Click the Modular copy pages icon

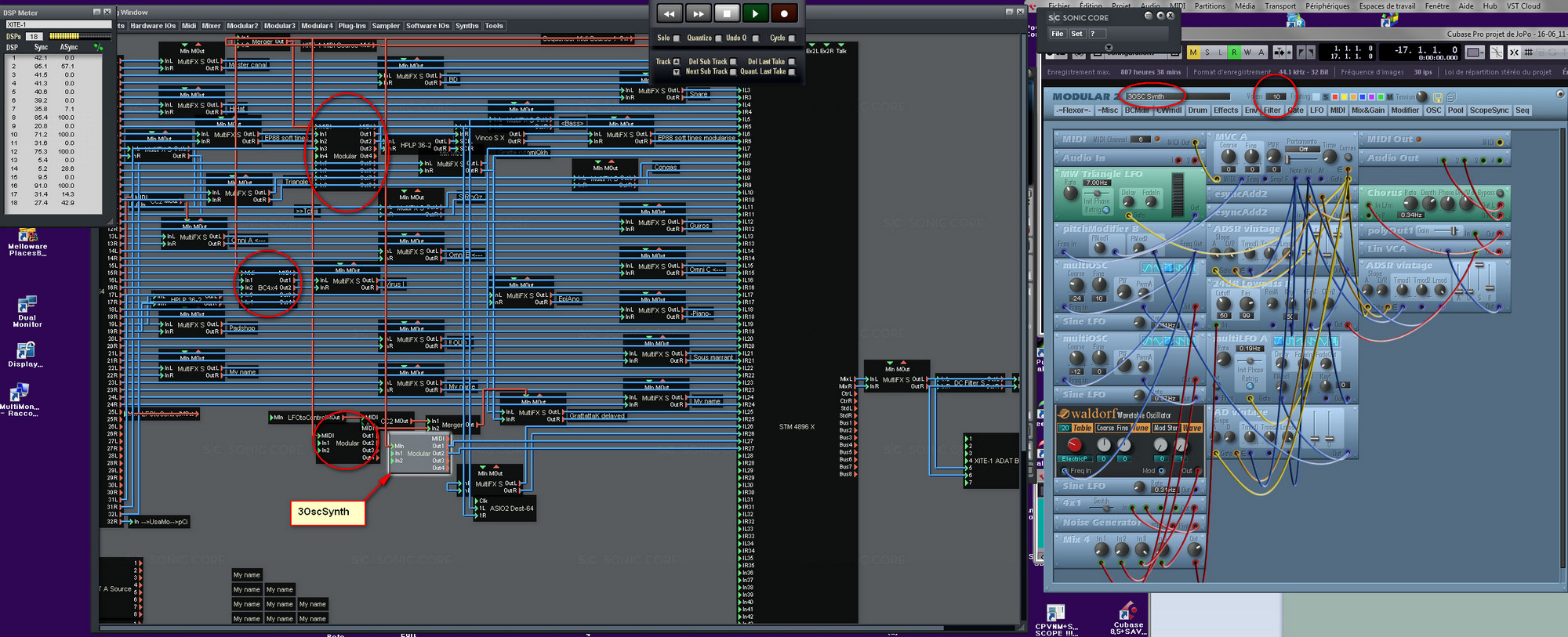point(1451,97)
